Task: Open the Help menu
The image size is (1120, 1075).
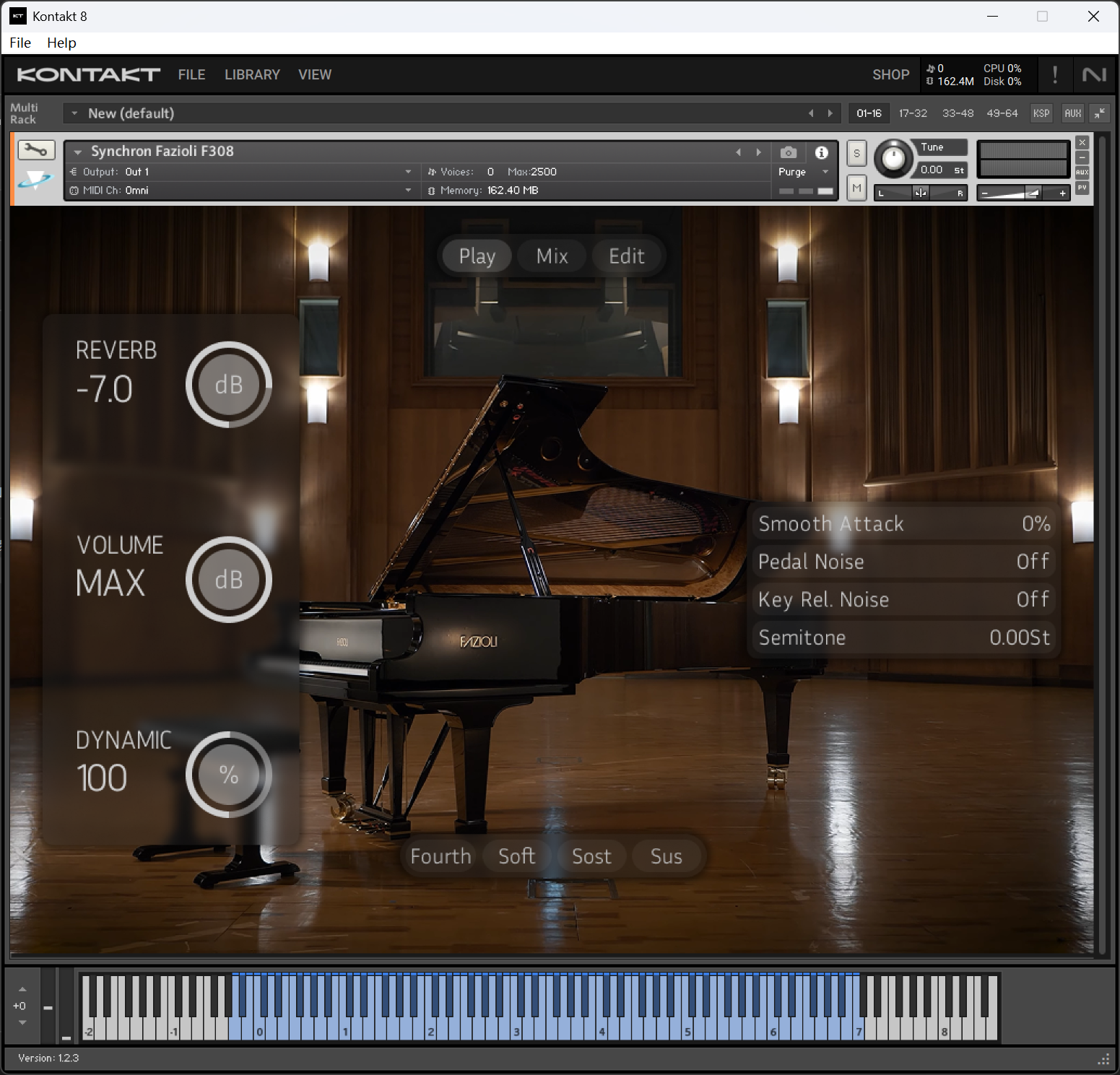Action: pyautogui.click(x=61, y=43)
